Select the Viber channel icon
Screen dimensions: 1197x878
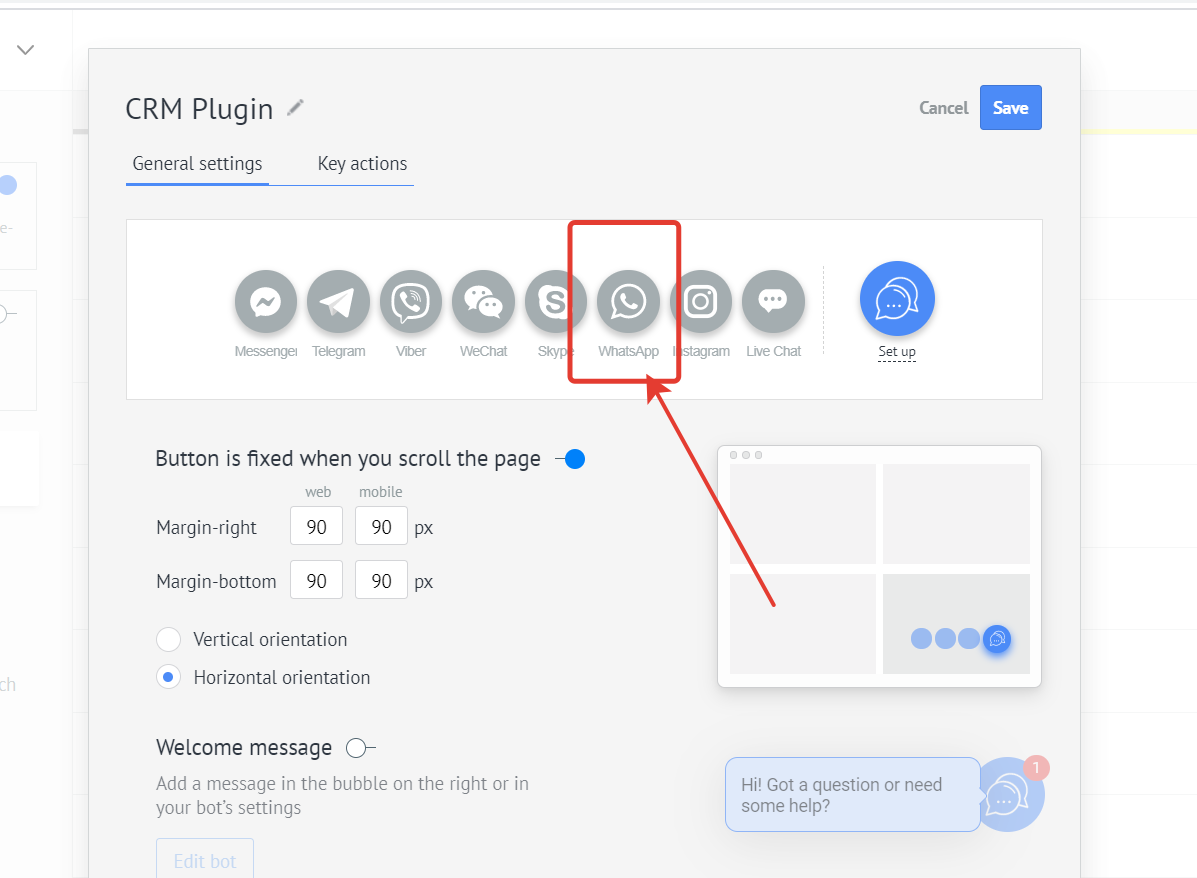tap(411, 302)
